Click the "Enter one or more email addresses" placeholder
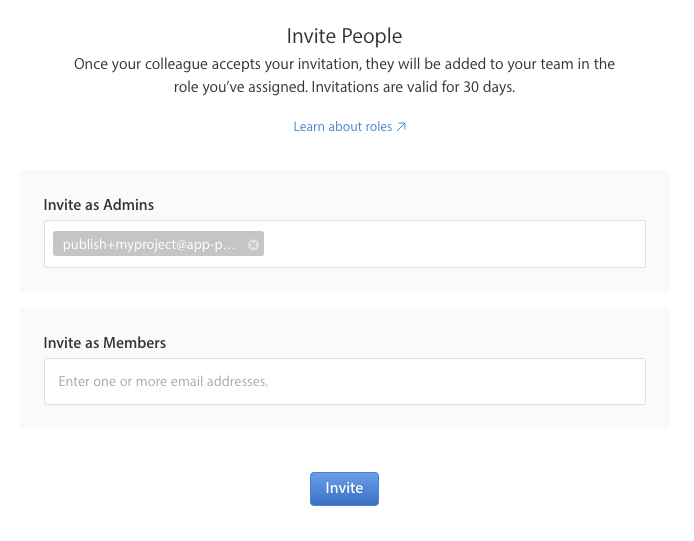Screen dimensions: 694x541 (163, 381)
